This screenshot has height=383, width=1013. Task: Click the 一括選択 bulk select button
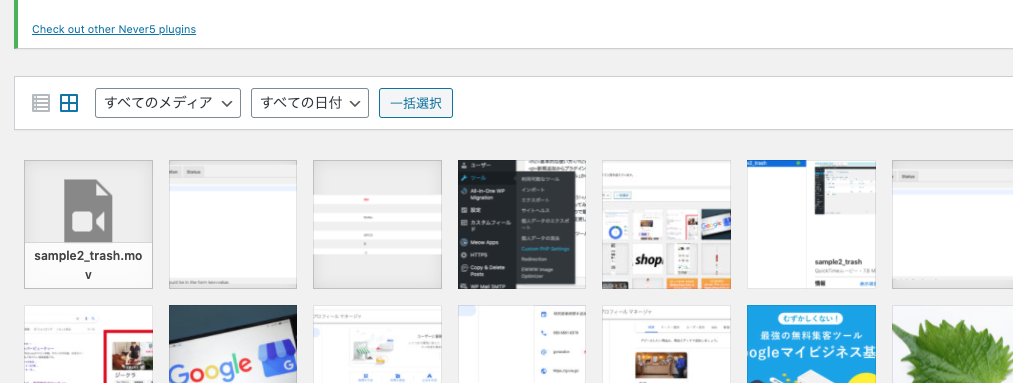[416, 103]
